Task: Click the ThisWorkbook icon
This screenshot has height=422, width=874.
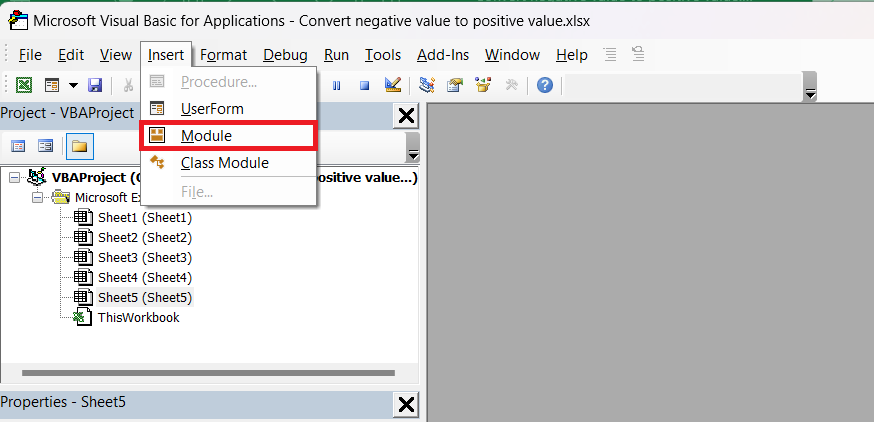Action: tap(83, 317)
